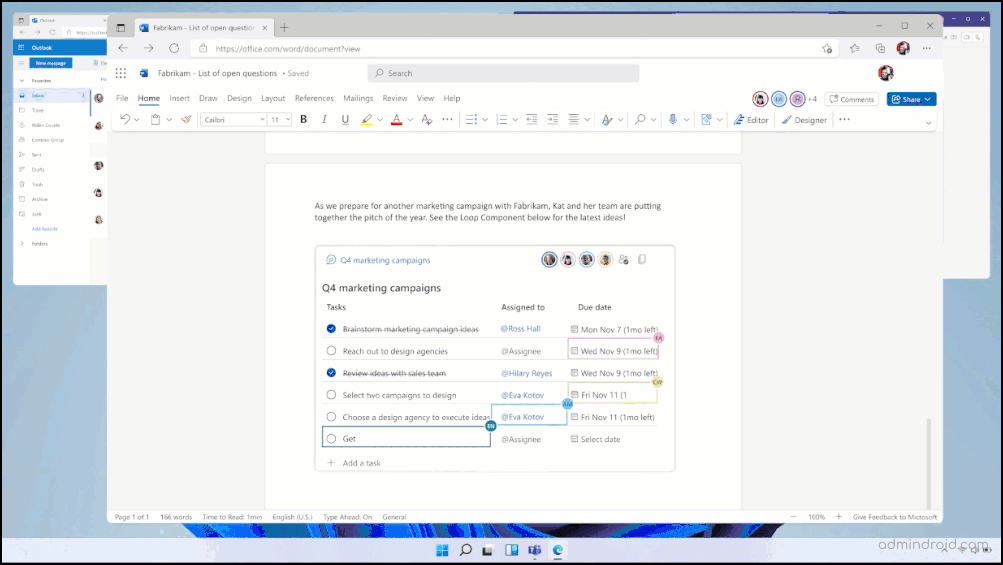The image size is (1003, 565).
Task: Open the app launcher waffle icon
Action: click(121, 73)
